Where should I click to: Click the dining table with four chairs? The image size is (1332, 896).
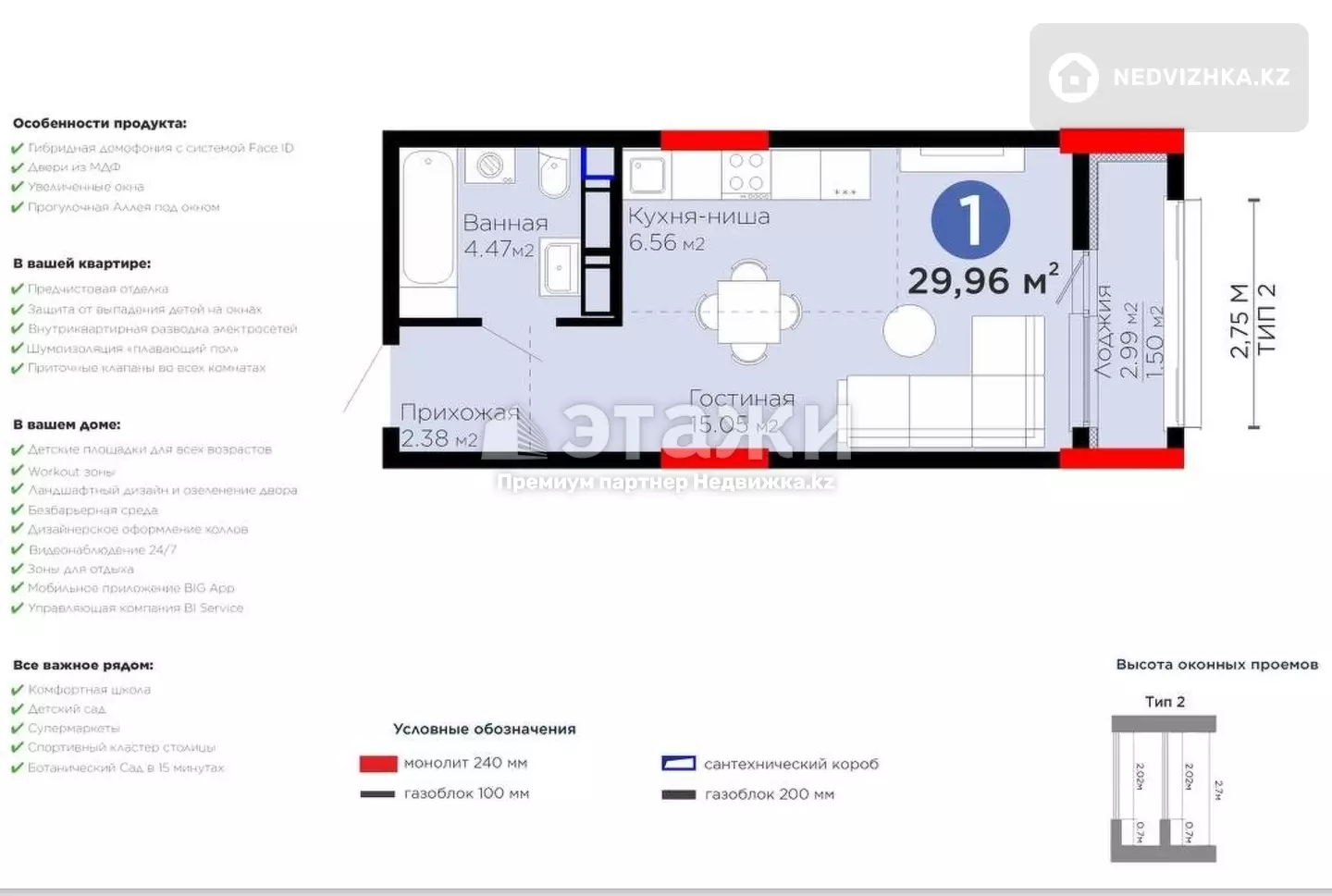pos(748,312)
